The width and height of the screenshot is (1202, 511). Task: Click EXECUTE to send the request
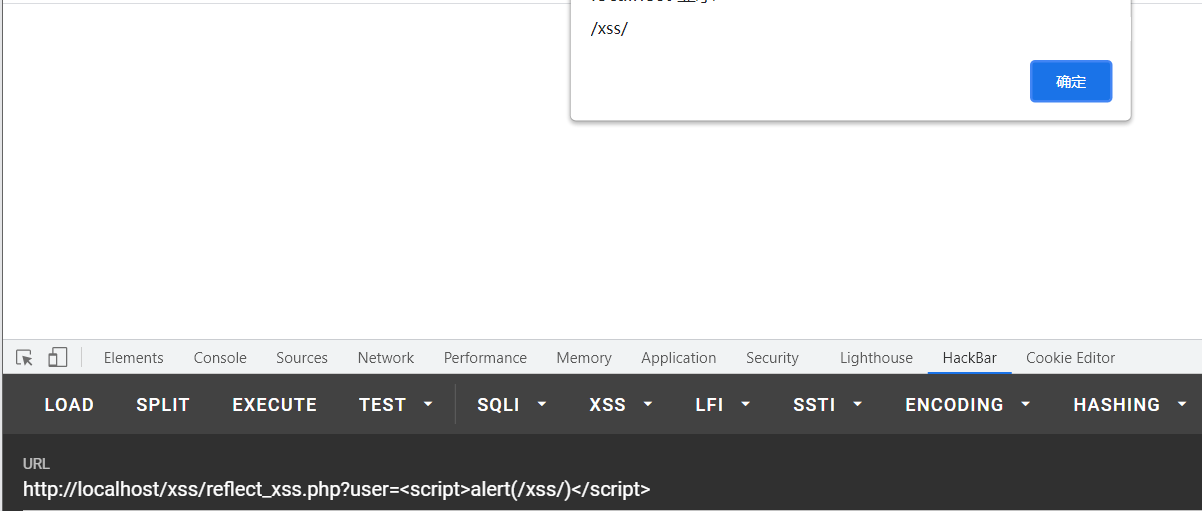275,405
